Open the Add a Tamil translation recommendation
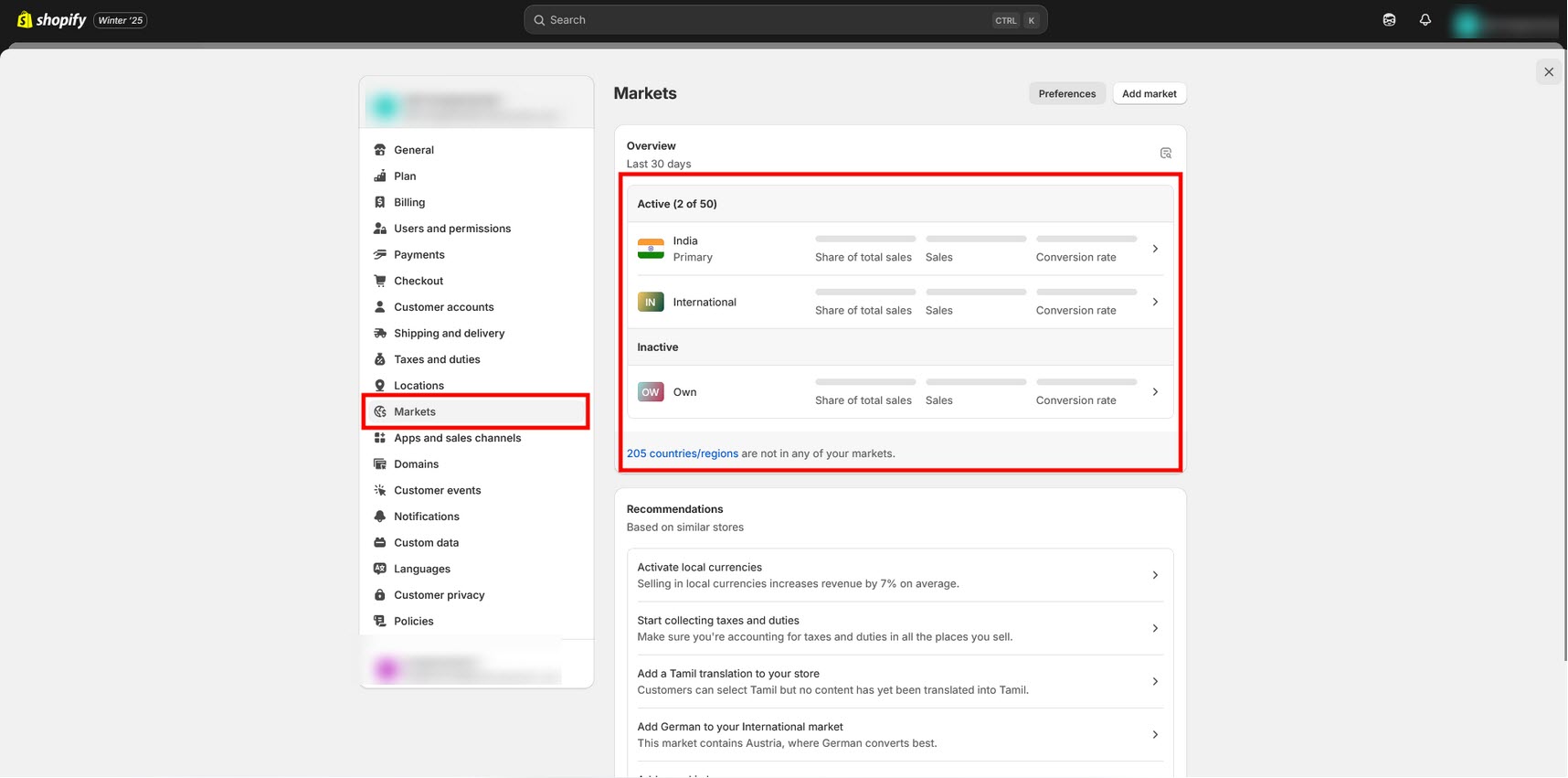 tap(1155, 681)
